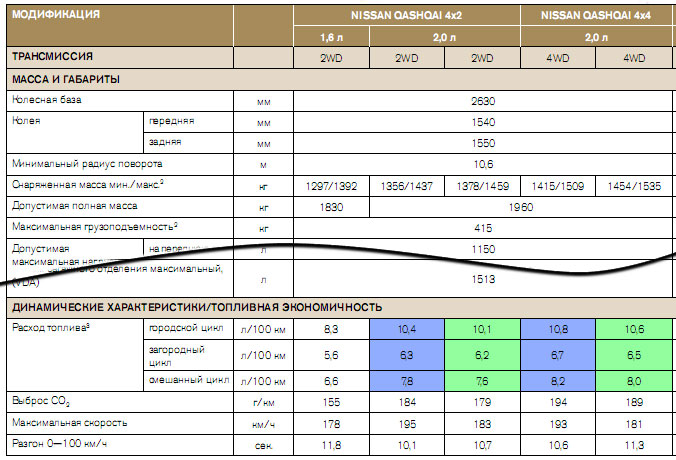Screen dimensions: 676x460
Task: Select the blue combined cycle cell 8,2
Action: click(x=558, y=381)
